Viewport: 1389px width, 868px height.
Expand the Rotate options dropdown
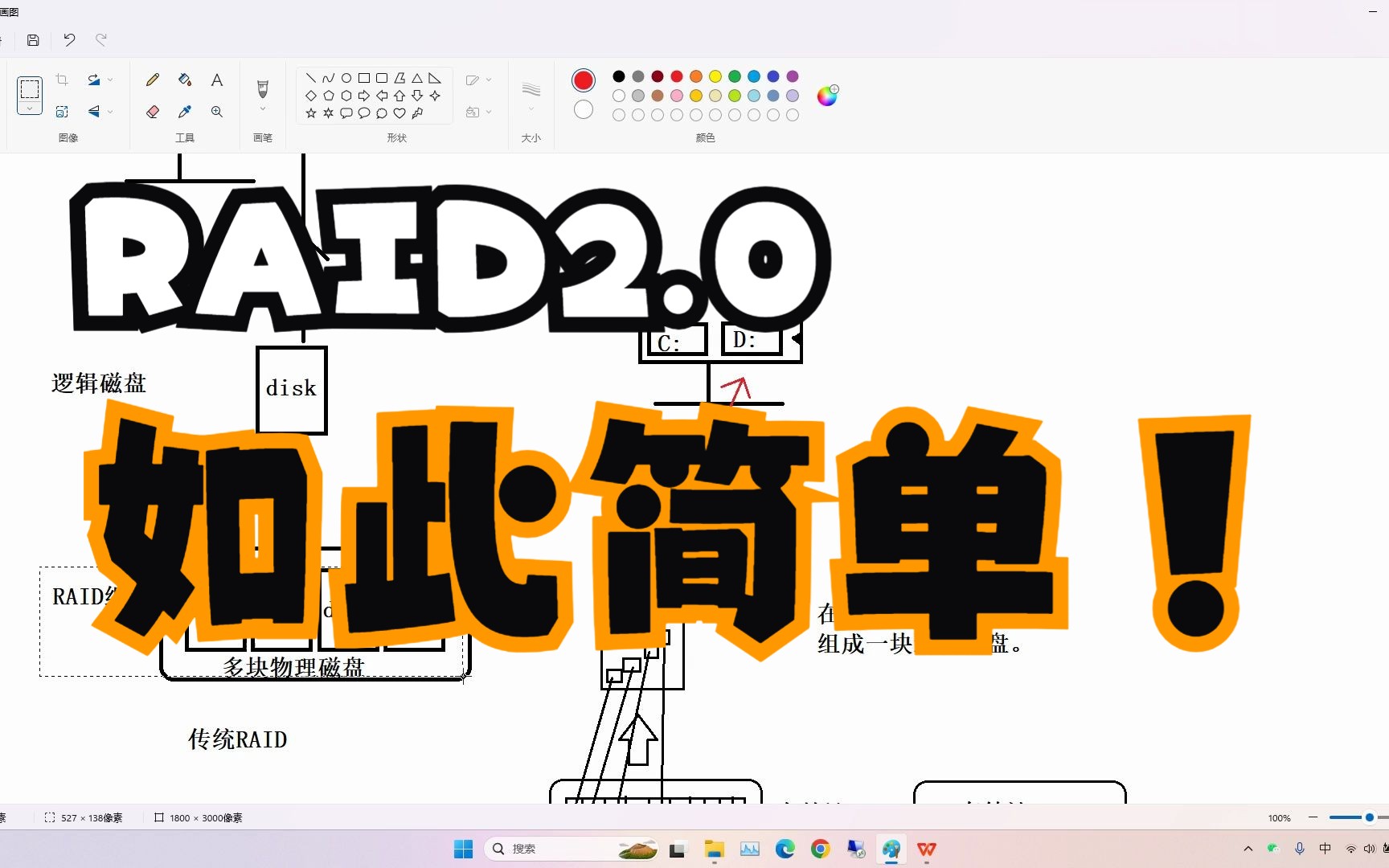110,80
